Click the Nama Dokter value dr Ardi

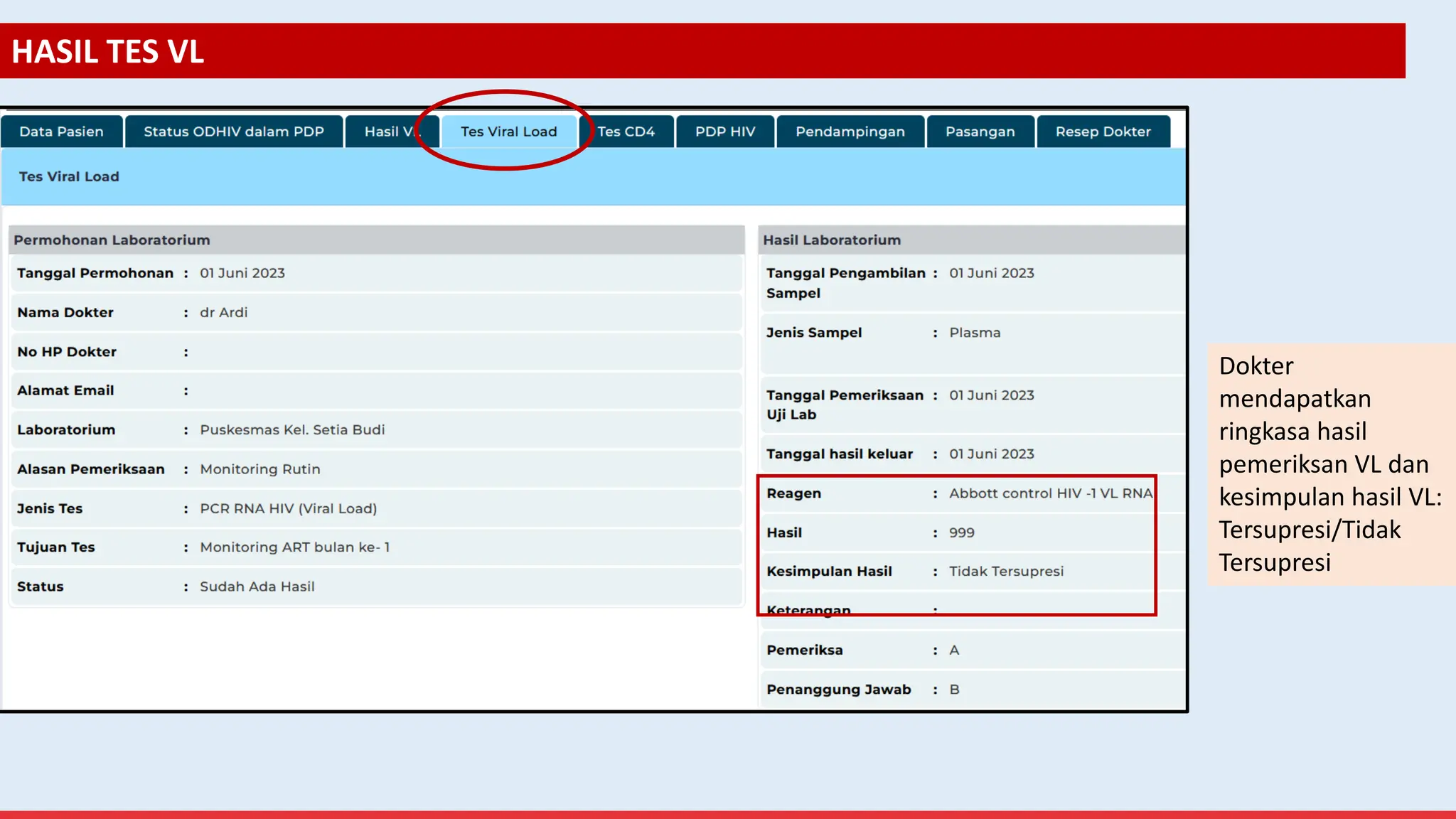(x=223, y=313)
